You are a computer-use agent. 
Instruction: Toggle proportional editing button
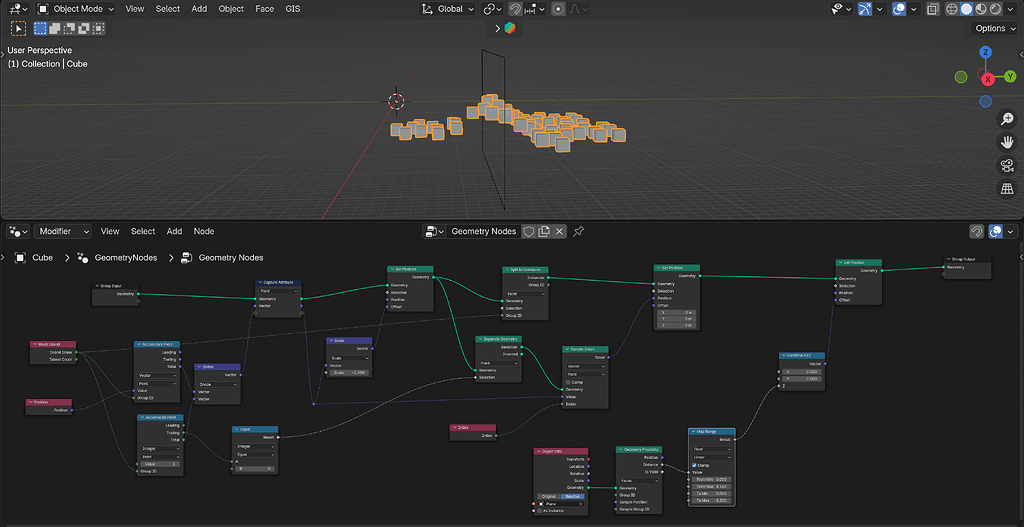(558, 9)
